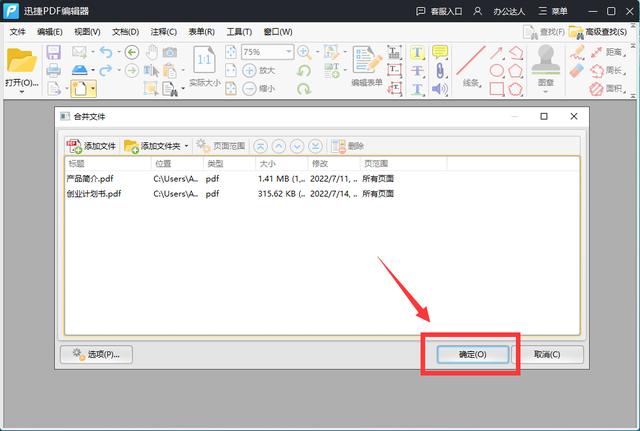Screen dimensions: 640x431
Task: Open the 选项(P)... options button
Action: click(97, 354)
